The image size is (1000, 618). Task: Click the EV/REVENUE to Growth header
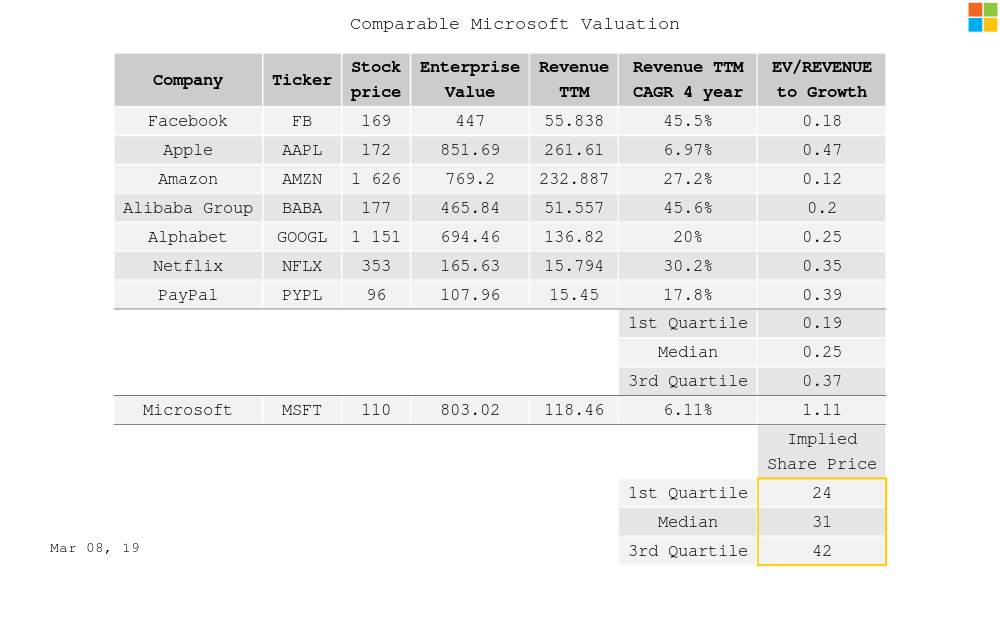821,80
